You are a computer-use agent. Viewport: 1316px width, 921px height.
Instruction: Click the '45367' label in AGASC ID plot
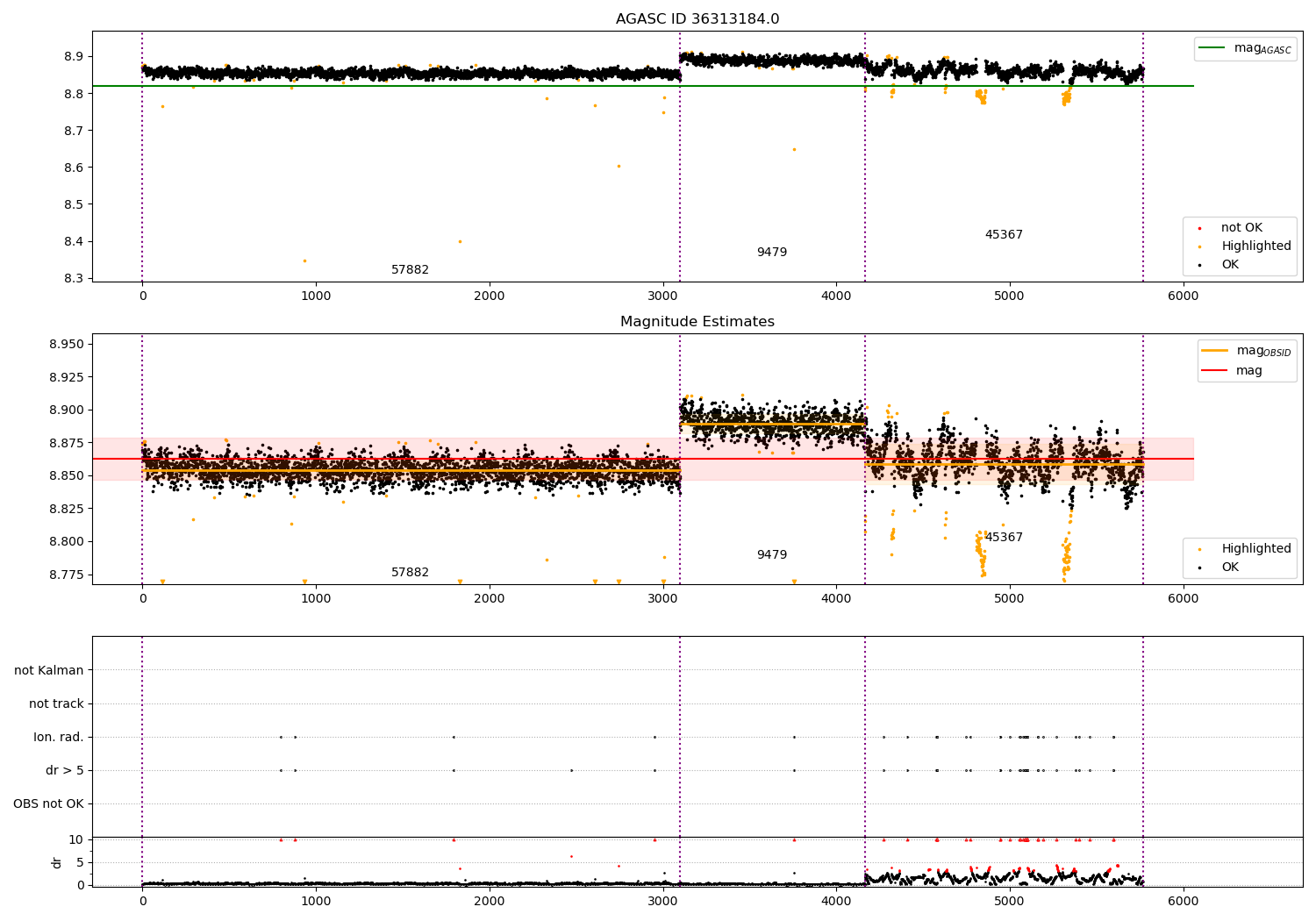tap(1004, 235)
